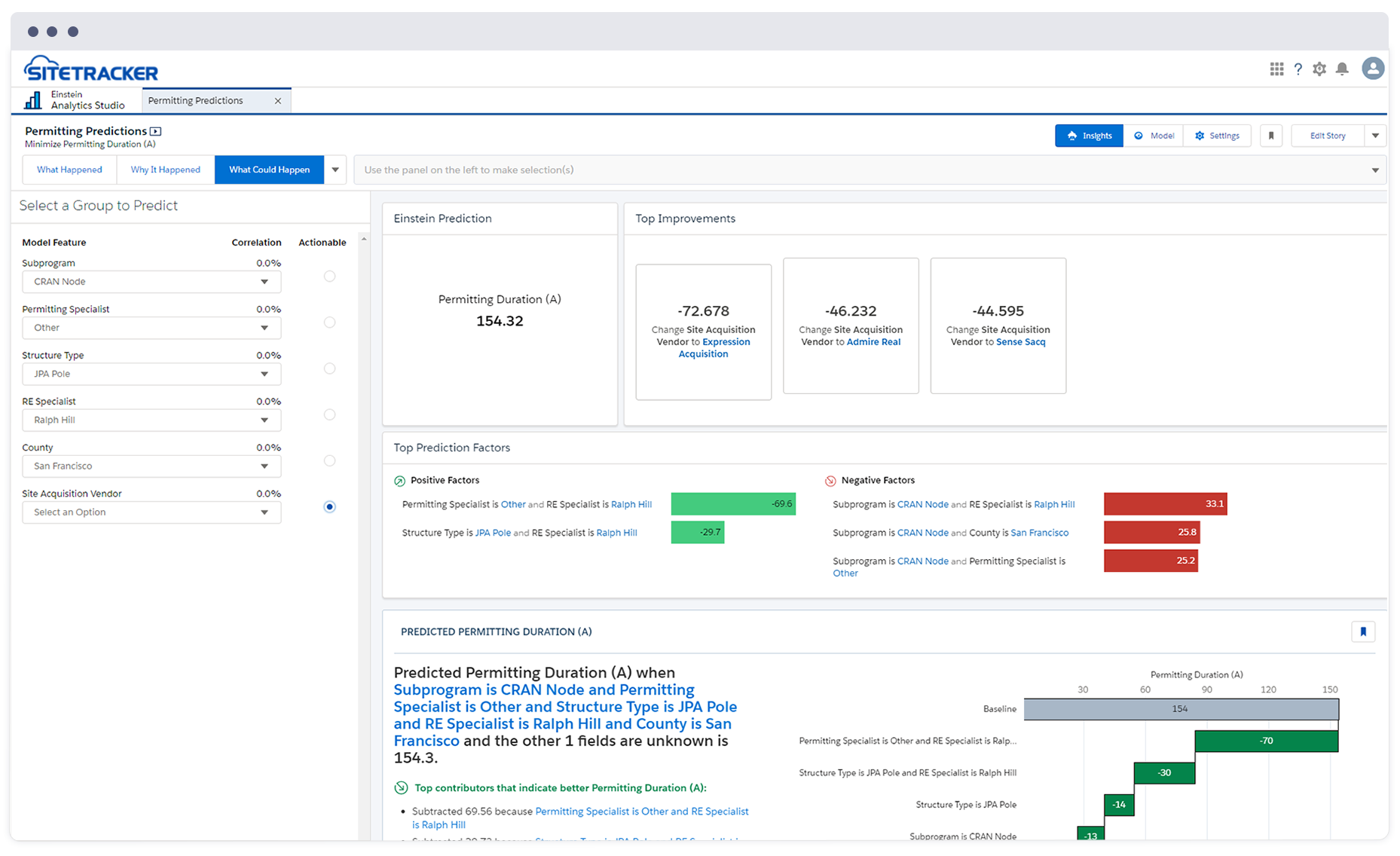Open the user profile avatar
This screenshot has width=1400, height=856.
(x=1373, y=68)
